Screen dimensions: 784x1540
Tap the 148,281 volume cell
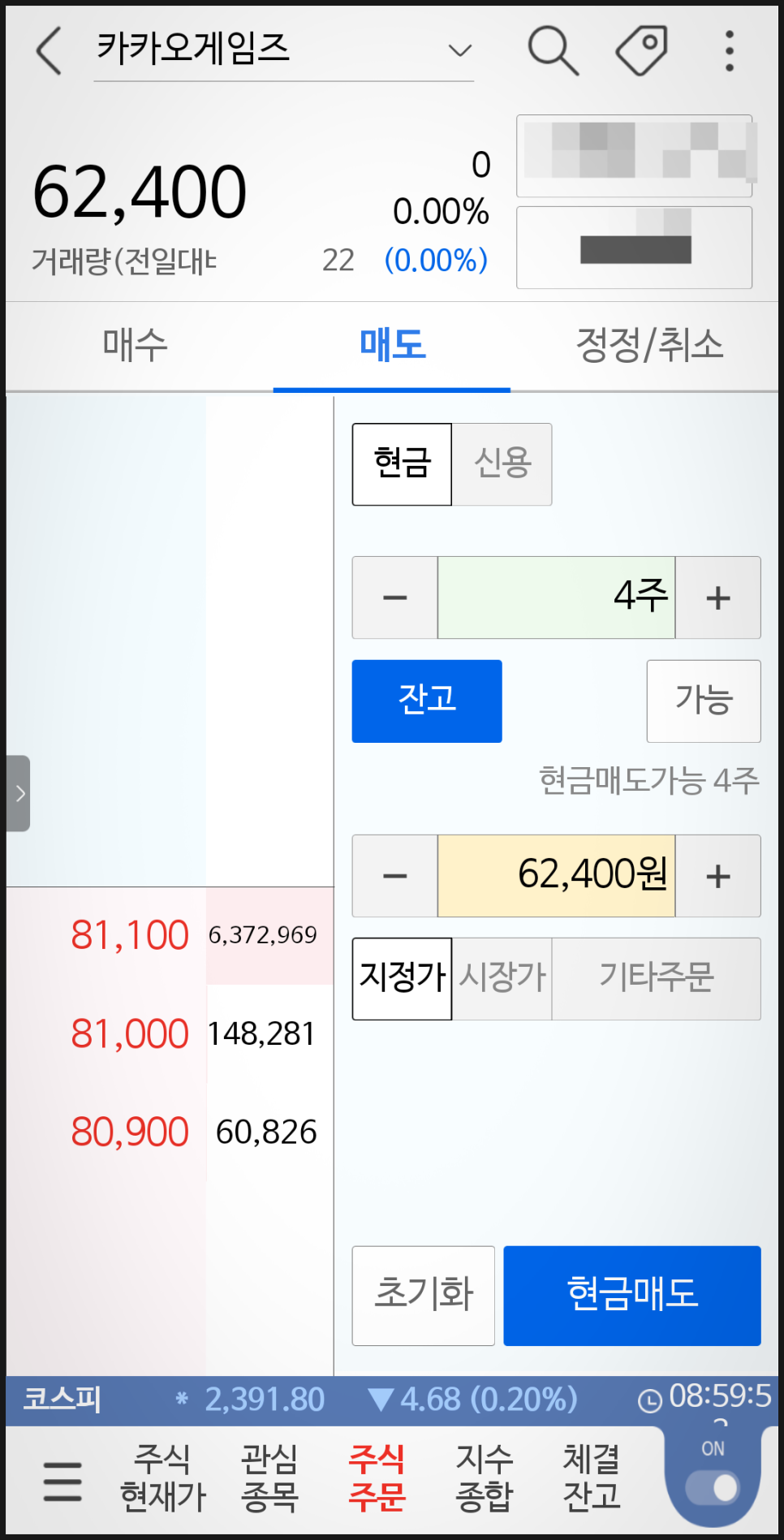[261, 1033]
